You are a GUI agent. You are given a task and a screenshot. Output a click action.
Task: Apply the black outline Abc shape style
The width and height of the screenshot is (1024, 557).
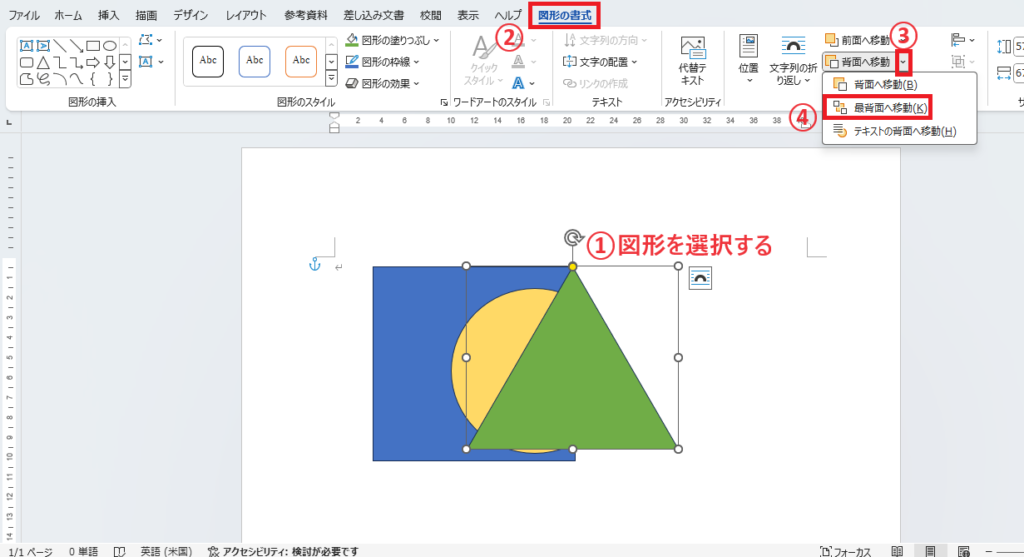[208, 61]
